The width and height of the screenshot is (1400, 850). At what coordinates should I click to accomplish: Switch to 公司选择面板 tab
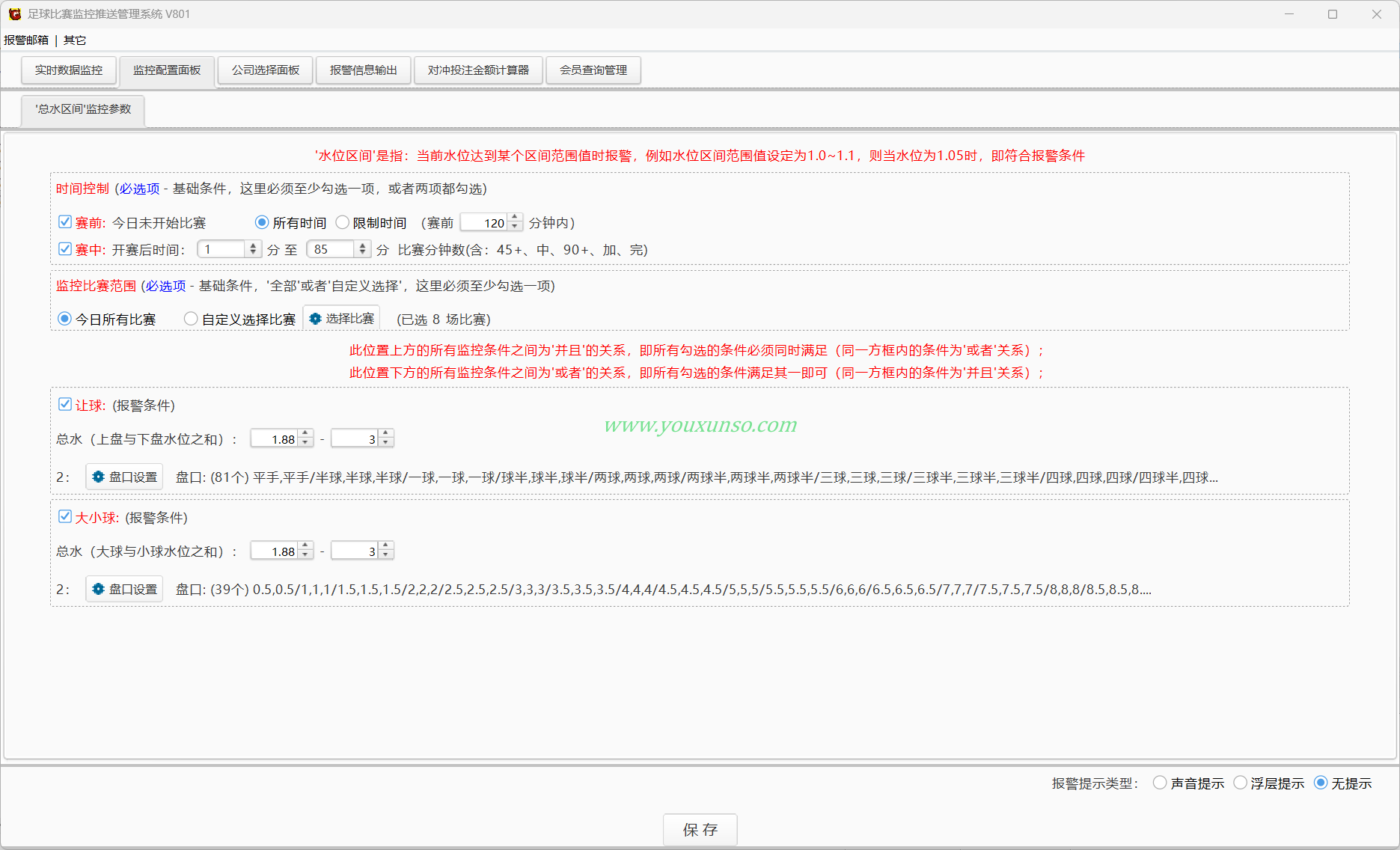pos(266,70)
